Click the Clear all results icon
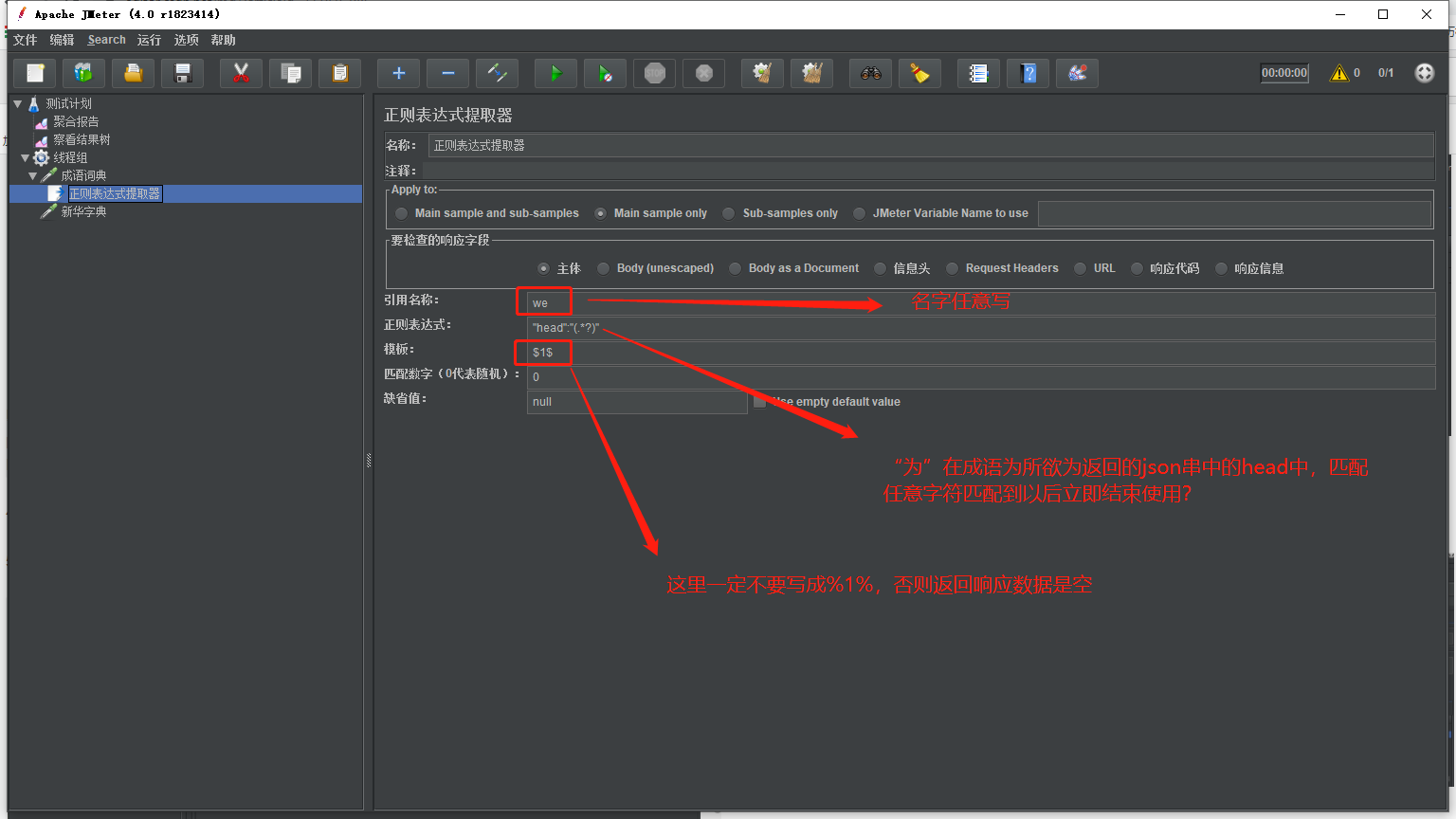The height and width of the screenshot is (819, 1456). [x=811, y=73]
